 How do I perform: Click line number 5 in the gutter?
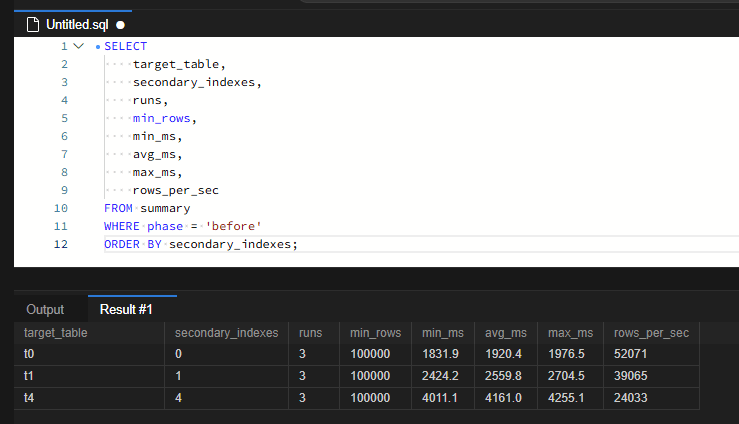click(x=65, y=118)
